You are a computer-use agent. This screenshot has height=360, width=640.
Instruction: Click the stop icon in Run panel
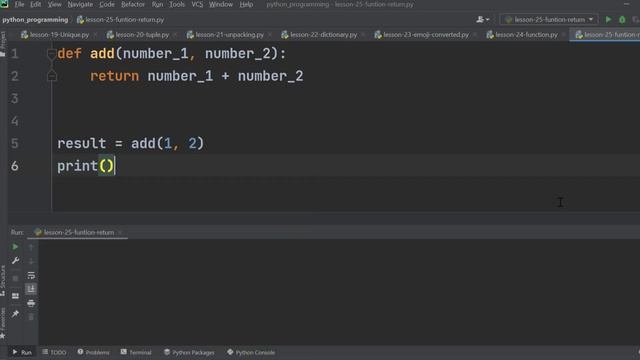coord(15,278)
